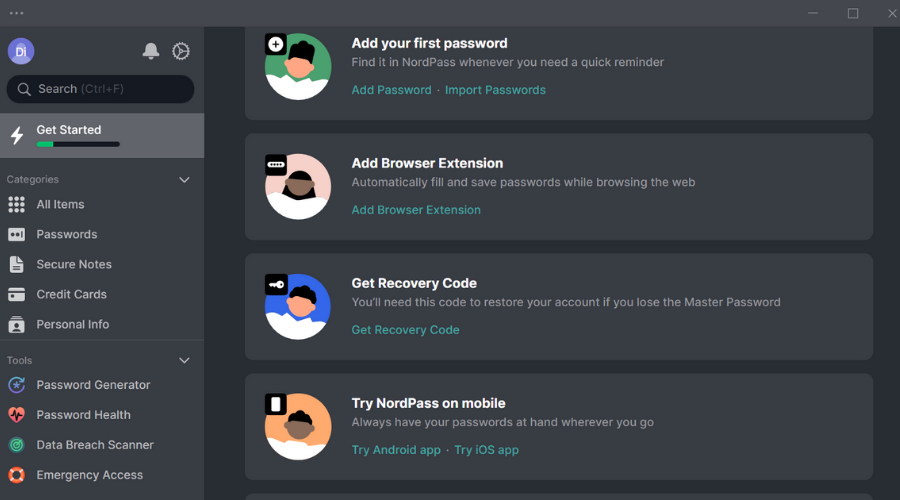Viewport: 900px width, 500px height.
Task: Select the Secure Notes icon
Action: (17, 265)
